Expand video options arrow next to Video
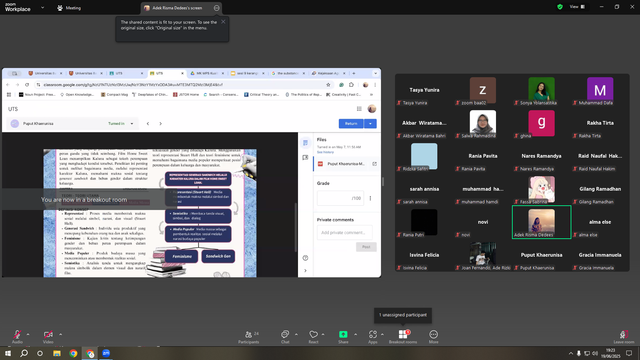 60,334
